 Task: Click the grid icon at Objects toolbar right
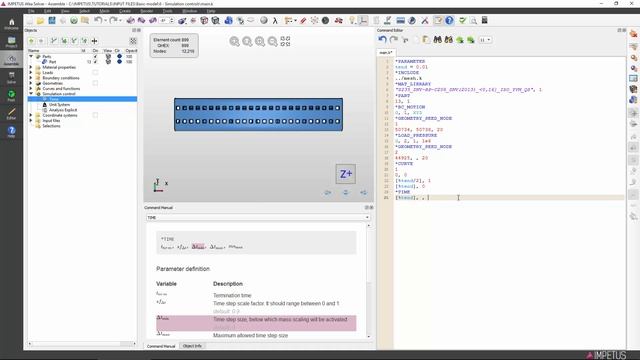(133, 41)
